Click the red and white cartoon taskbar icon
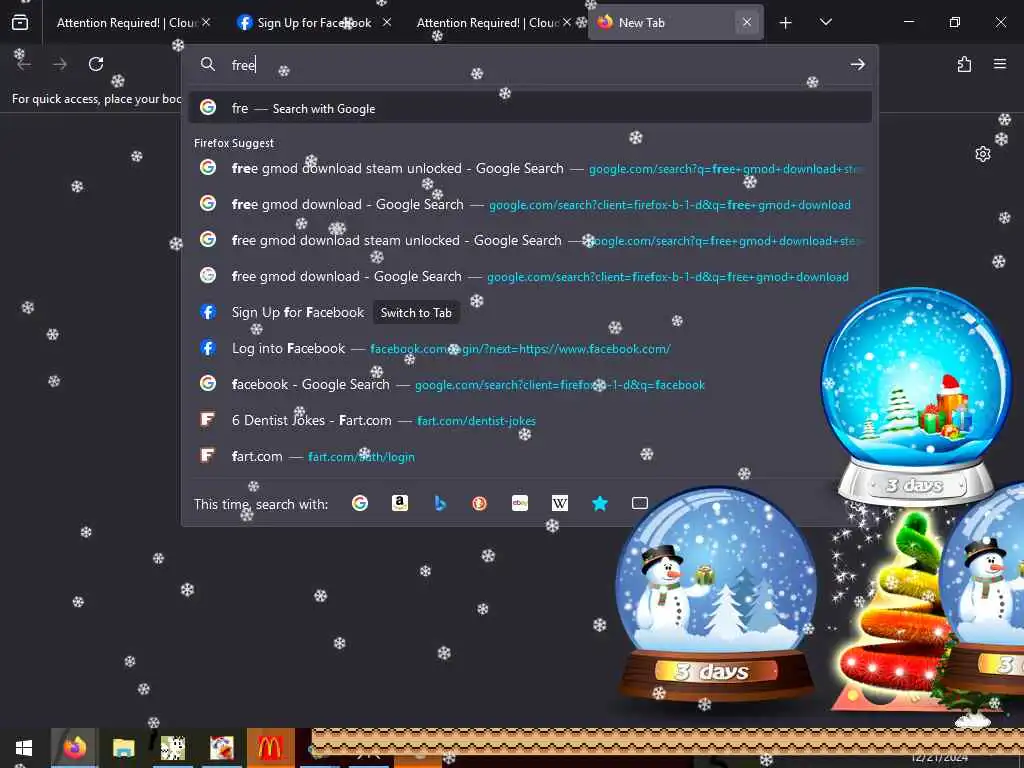1024x768 pixels. [x=221, y=748]
